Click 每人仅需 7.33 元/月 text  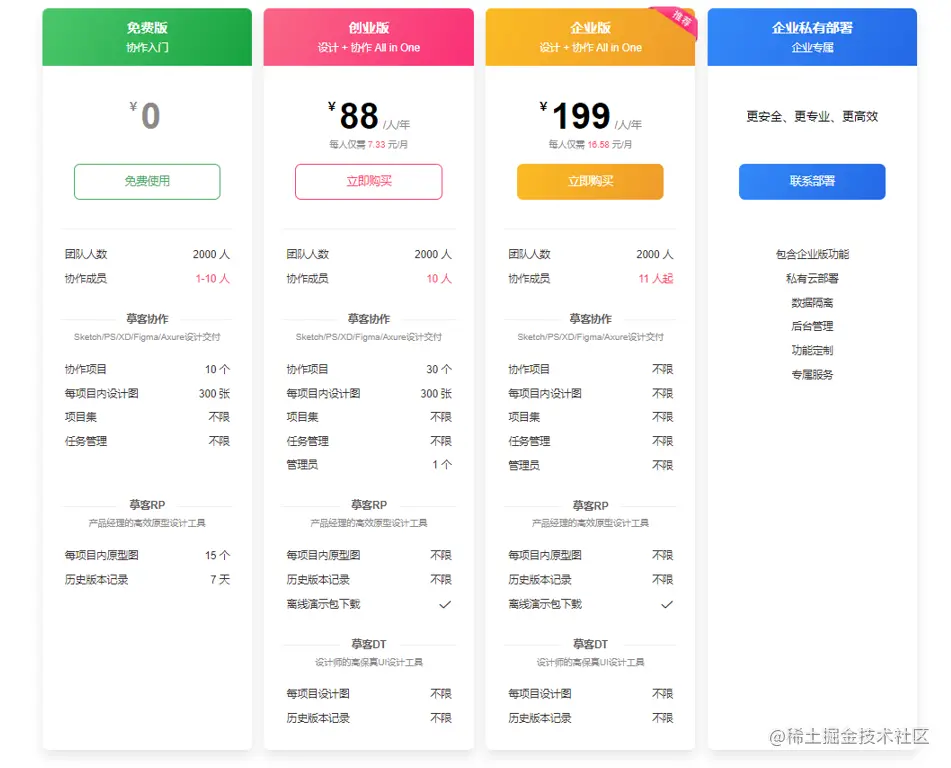[x=369, y=144]
